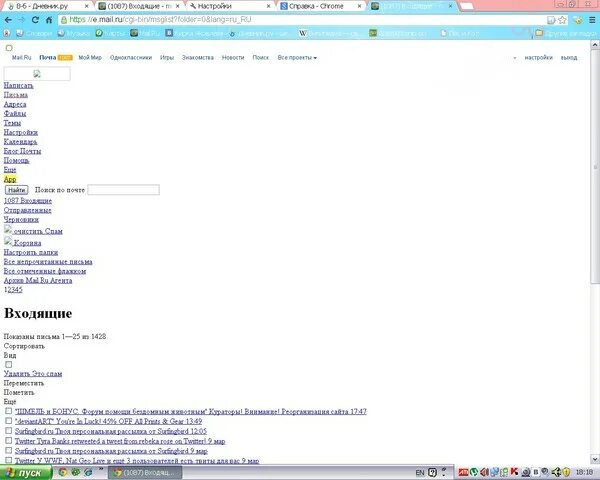This screenshot has width=600, height=480.
Task: Click the broken logo image above Написать
Action: pyautogui.click(x=37, y=73)
